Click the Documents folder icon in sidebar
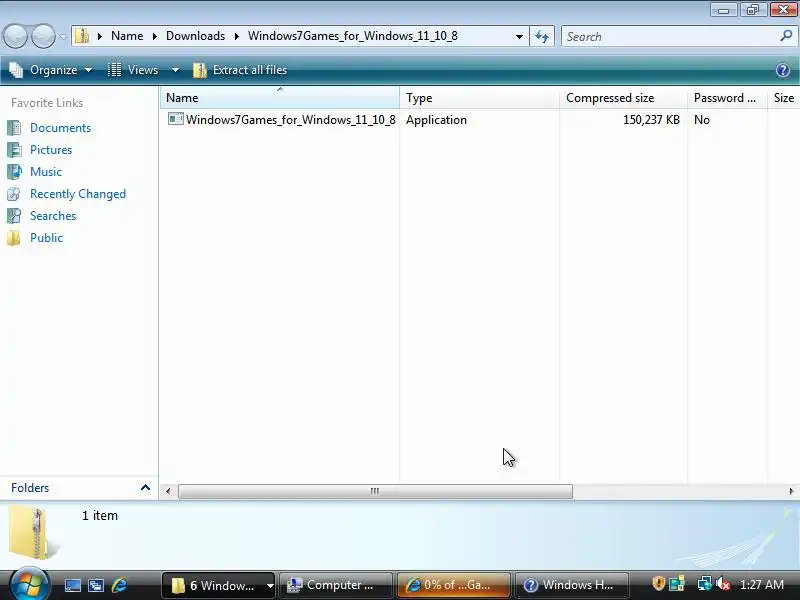This screenshot has height=600, width=800. click(14, 128)
